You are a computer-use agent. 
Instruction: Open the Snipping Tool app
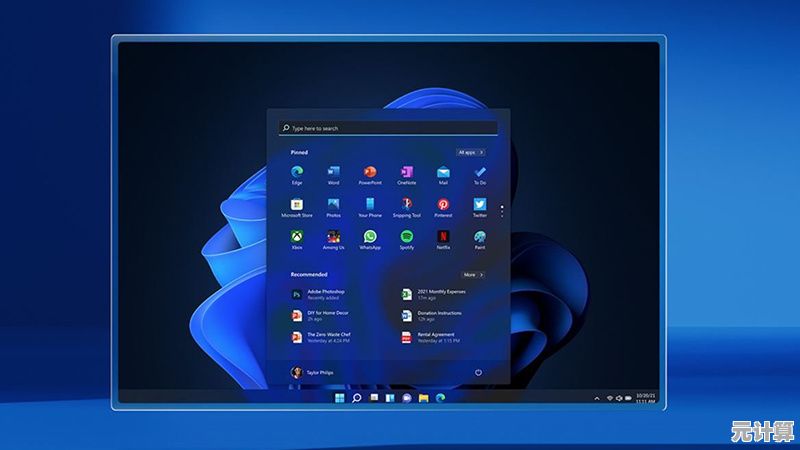pyautogui.click(x=406, y=205)
